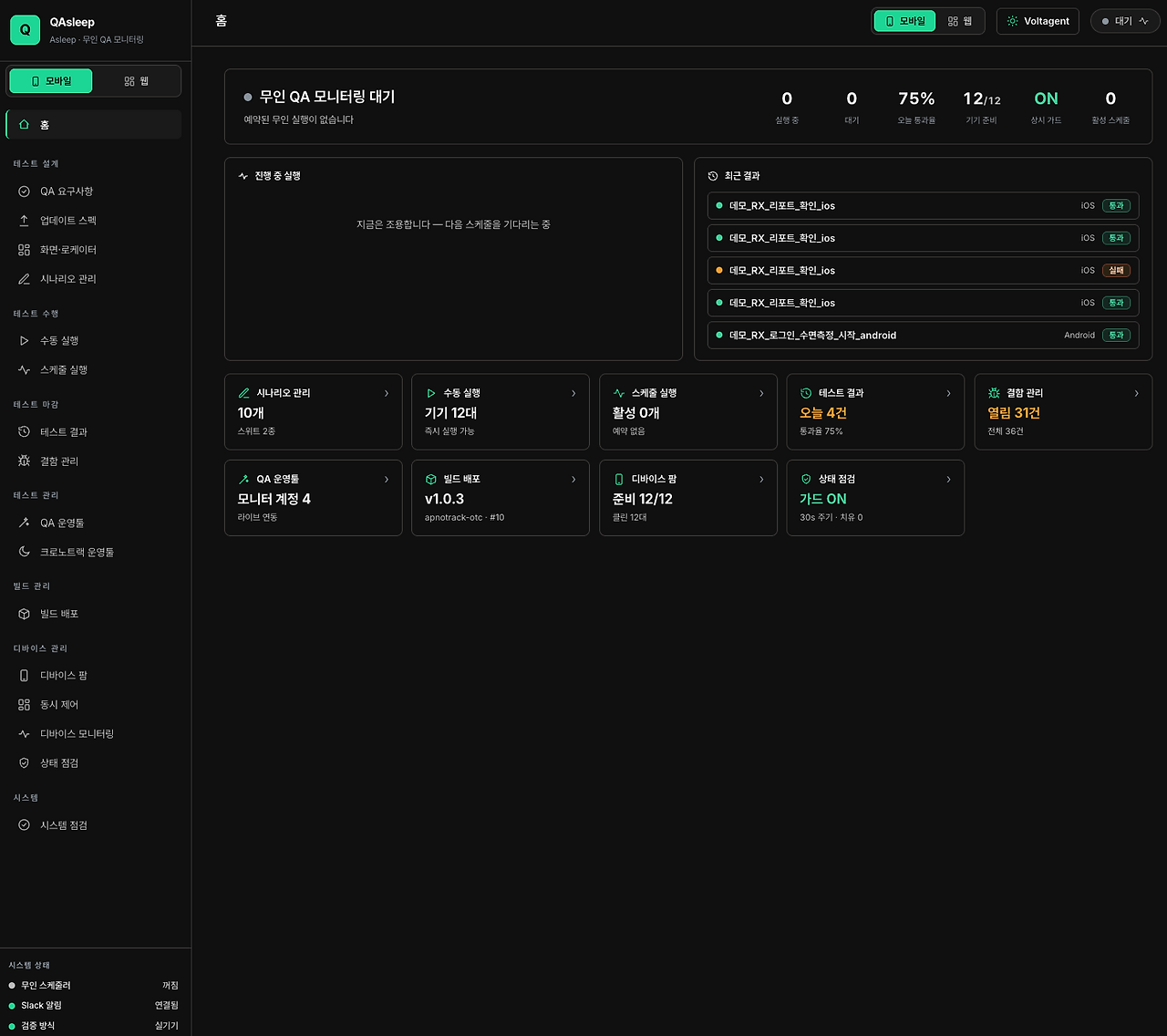1167x1036 pixels.
Task: Switch to 웹 mode in the top bar
Action: (x=960, y=21)
